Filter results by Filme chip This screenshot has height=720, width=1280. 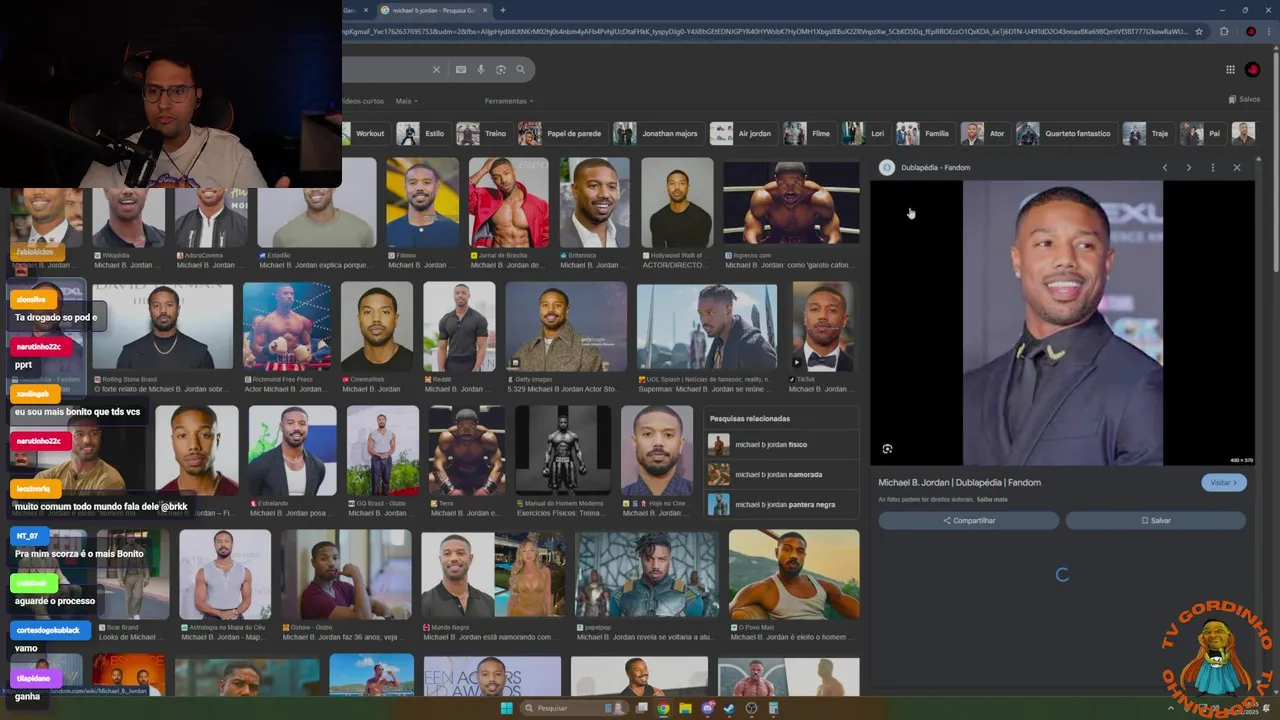[x=809, y=133]
